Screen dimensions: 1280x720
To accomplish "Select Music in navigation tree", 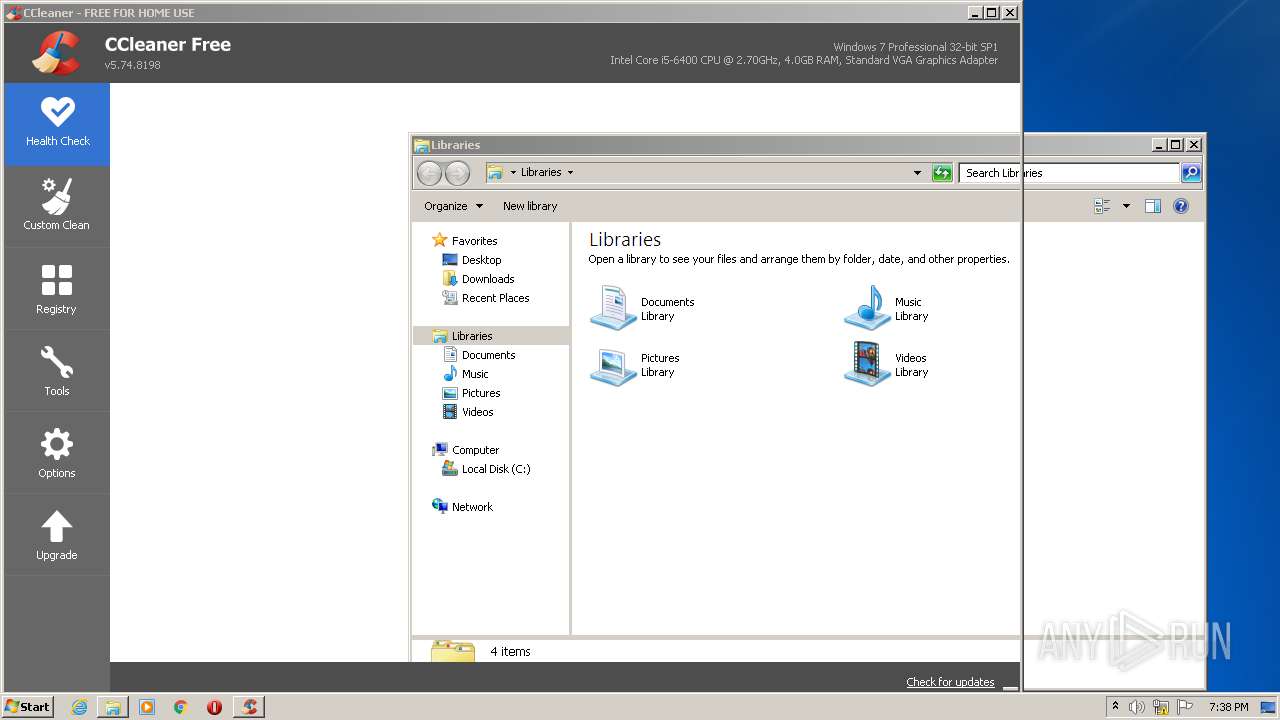I will coord(475,374).
